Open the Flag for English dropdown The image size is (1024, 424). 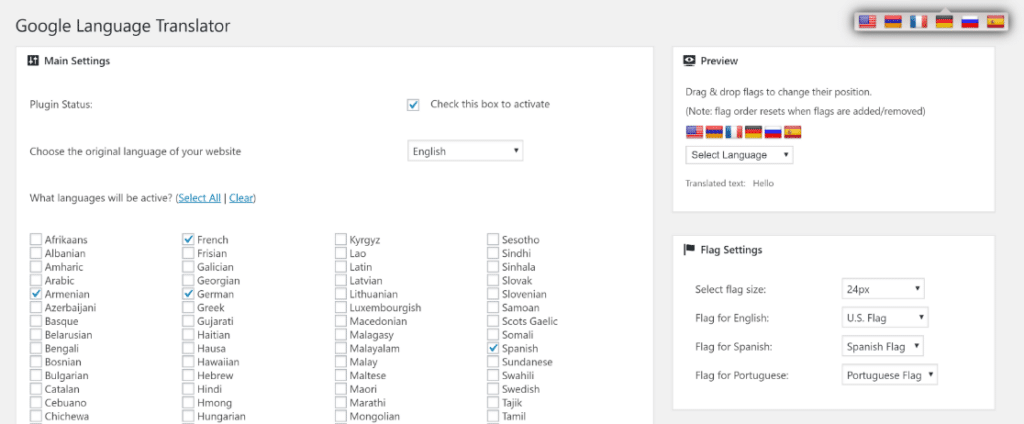click(x=885, y=318)
